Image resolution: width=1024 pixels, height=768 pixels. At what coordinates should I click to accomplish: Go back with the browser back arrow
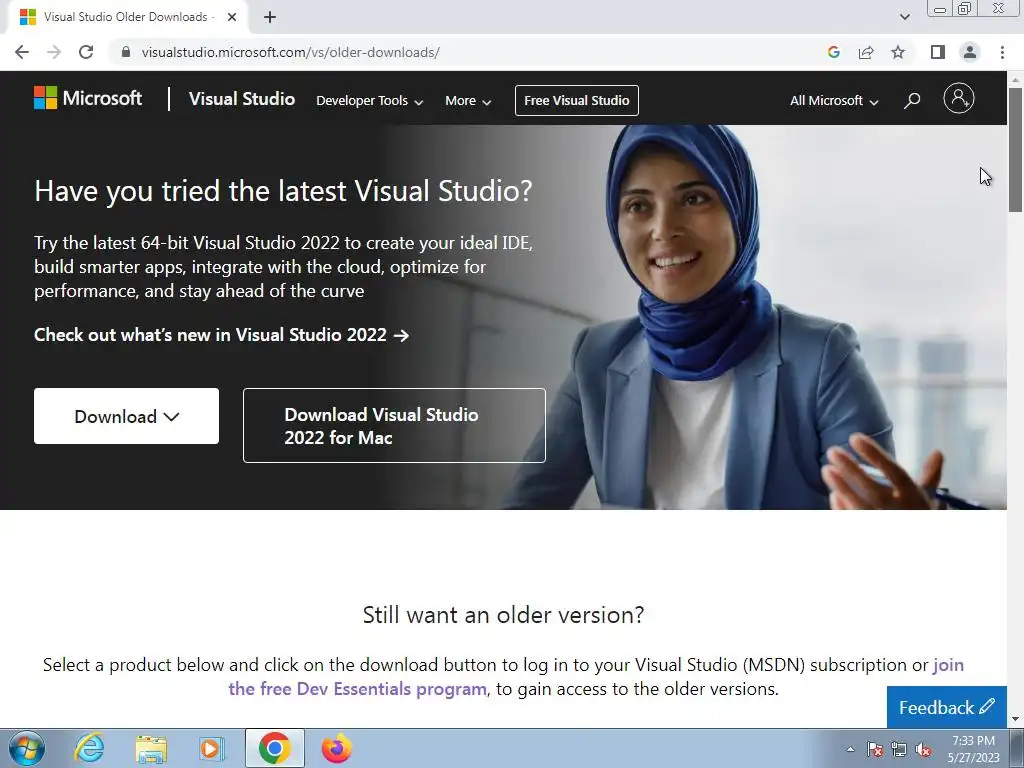[22, 52]
